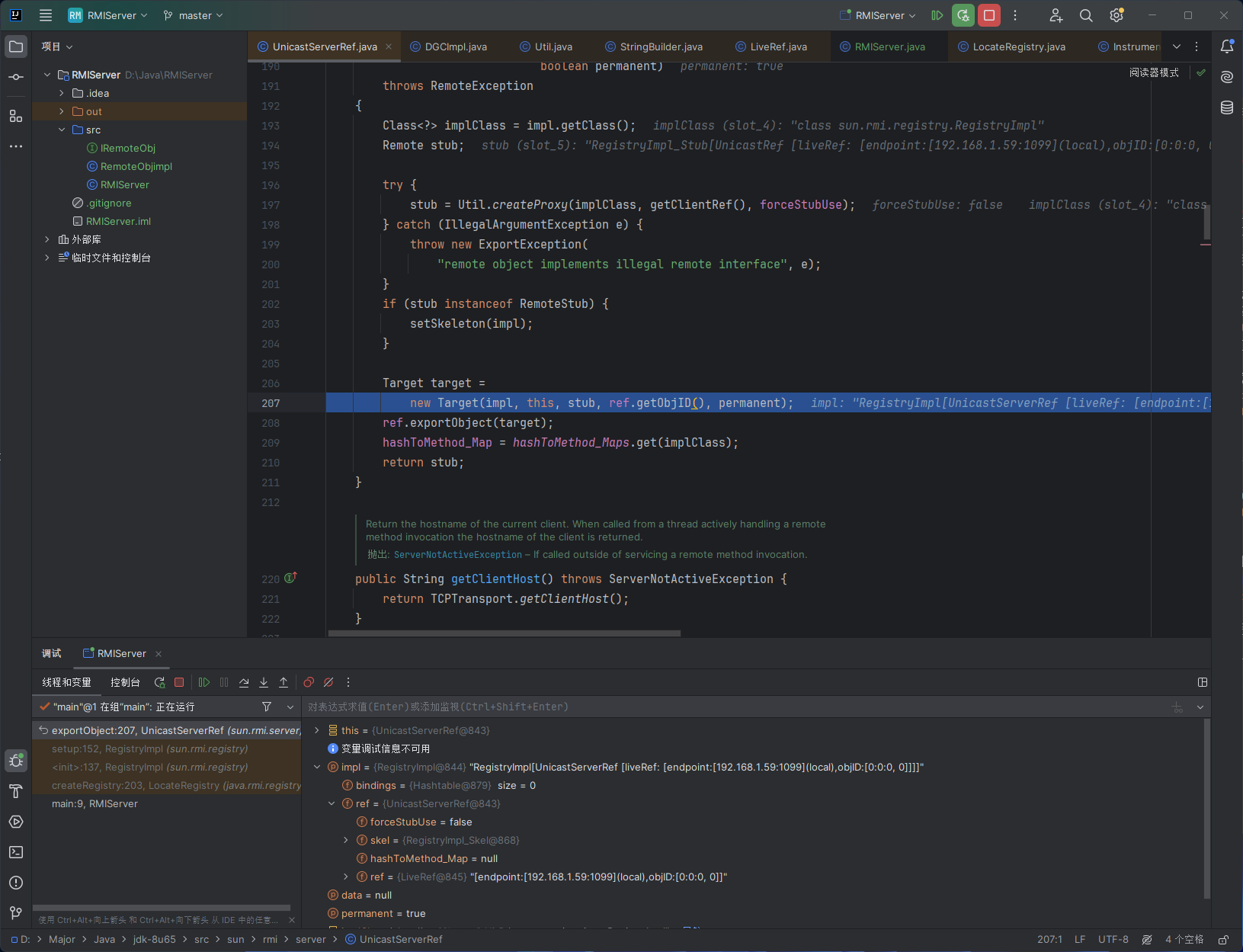Expand the External Libraries node
The image size is (1243, 952).
pos(47,239)
